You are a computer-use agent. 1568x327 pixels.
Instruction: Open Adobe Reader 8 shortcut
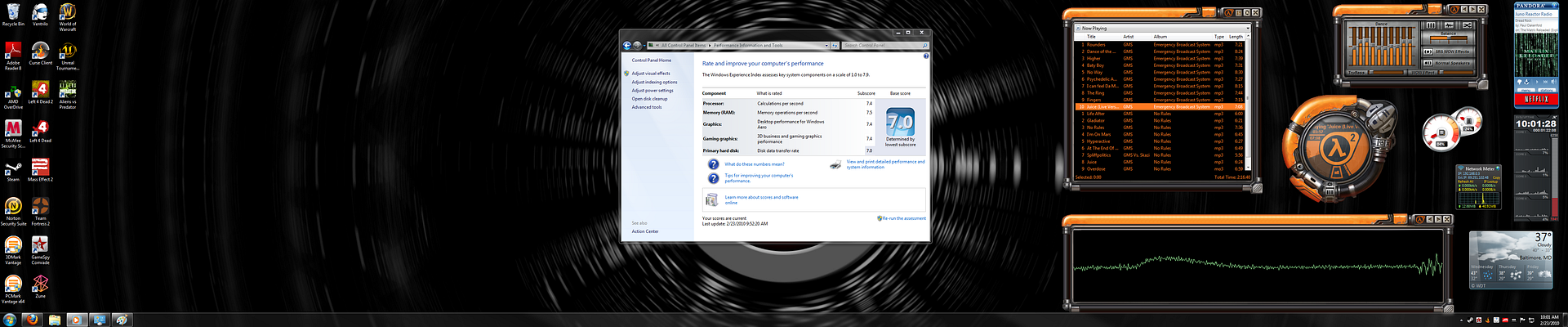coord(13,55)
